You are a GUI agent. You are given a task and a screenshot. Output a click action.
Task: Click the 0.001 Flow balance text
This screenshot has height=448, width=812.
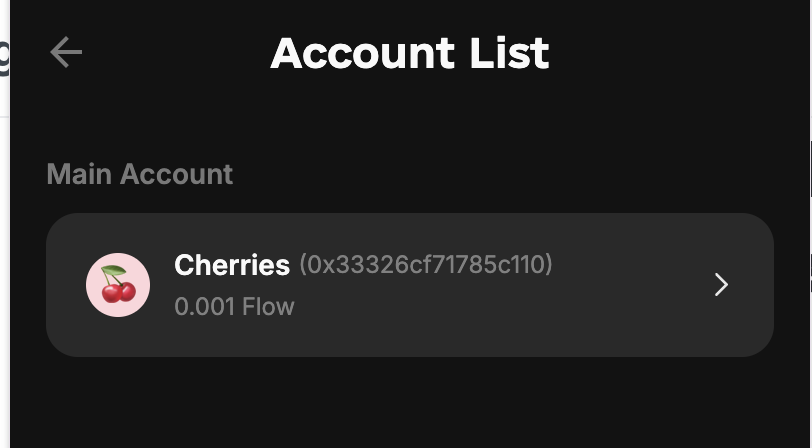coord(234,307)
